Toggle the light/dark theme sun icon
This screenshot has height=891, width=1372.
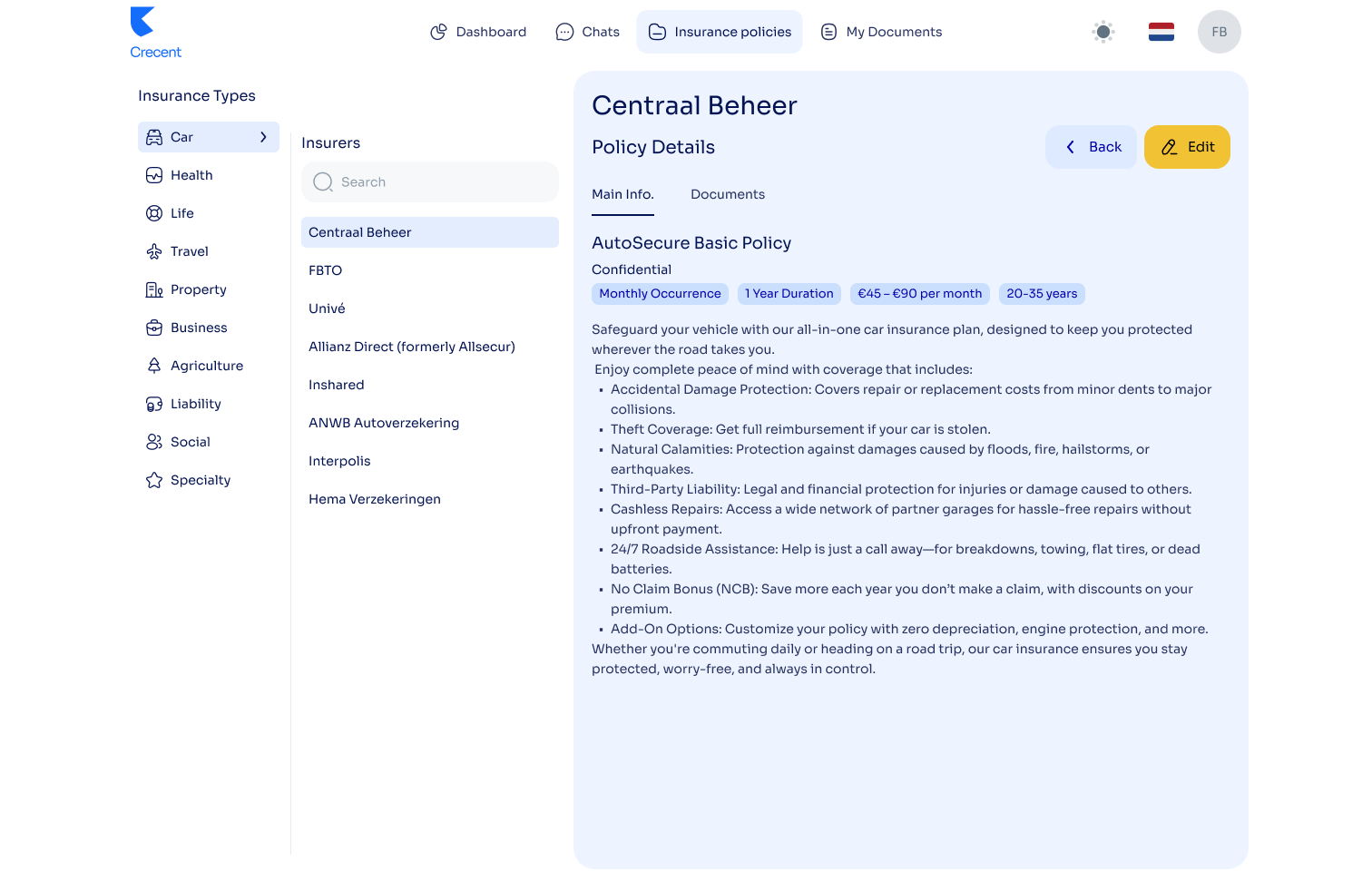point(1103,32)
